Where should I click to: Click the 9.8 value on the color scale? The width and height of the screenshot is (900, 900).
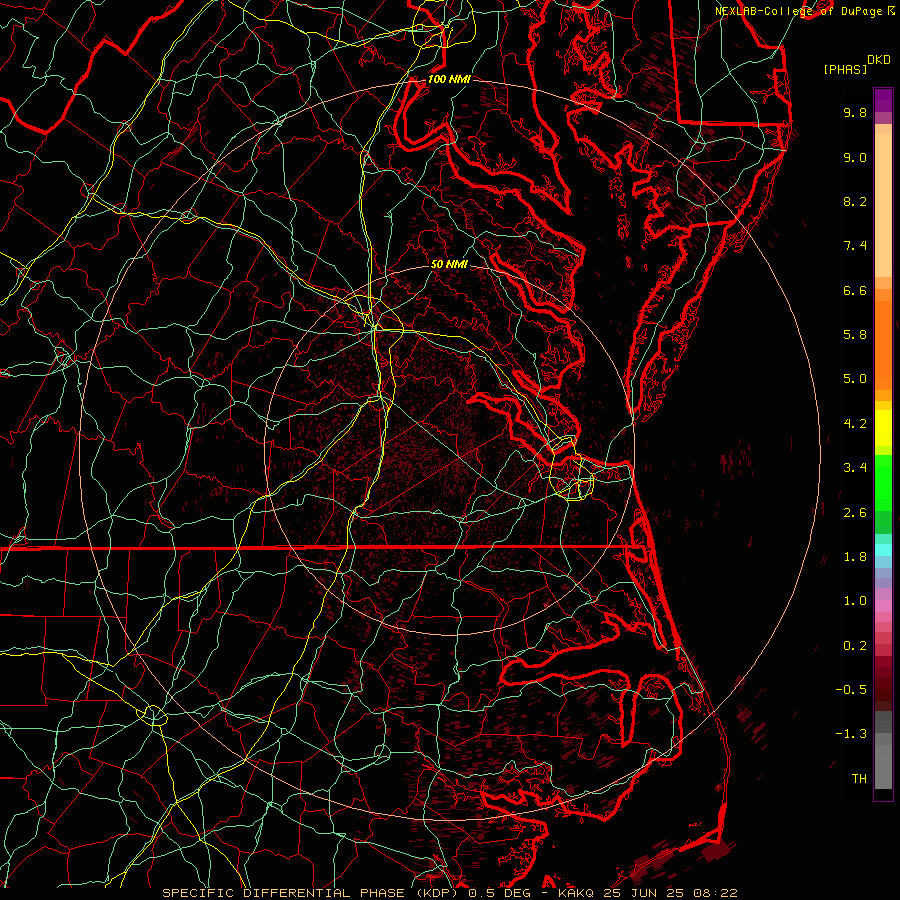pos(855,112)
